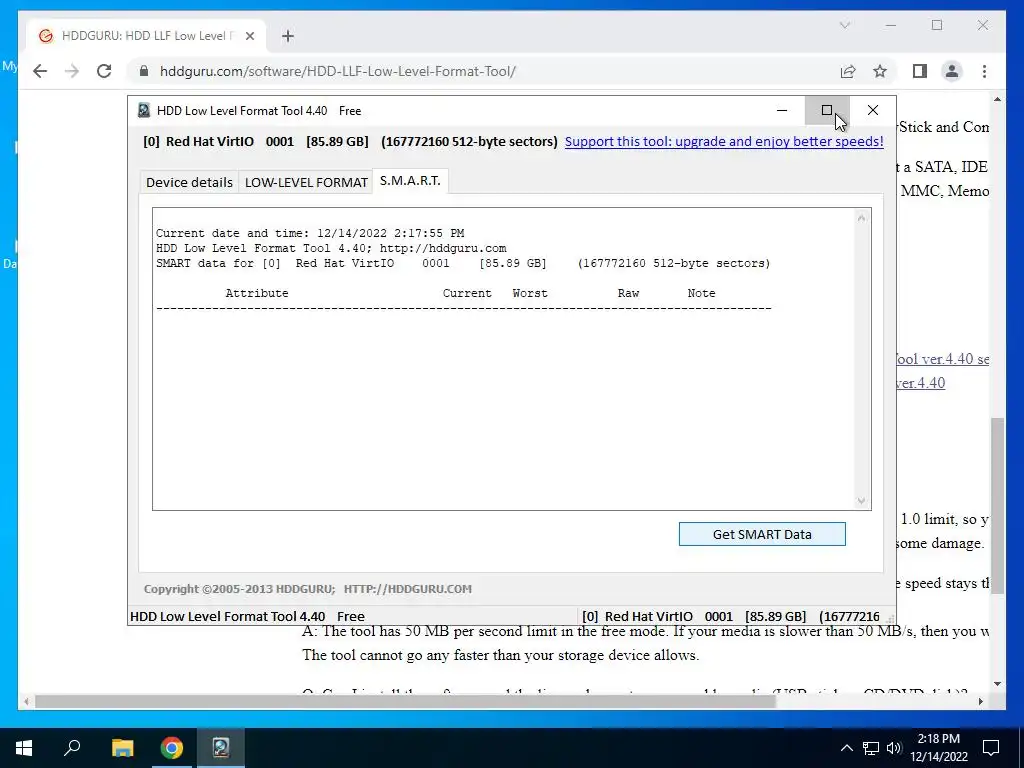Select HDD LLF tool taskbar icon
Screen dimensions: 1024x768
[221, 748]
